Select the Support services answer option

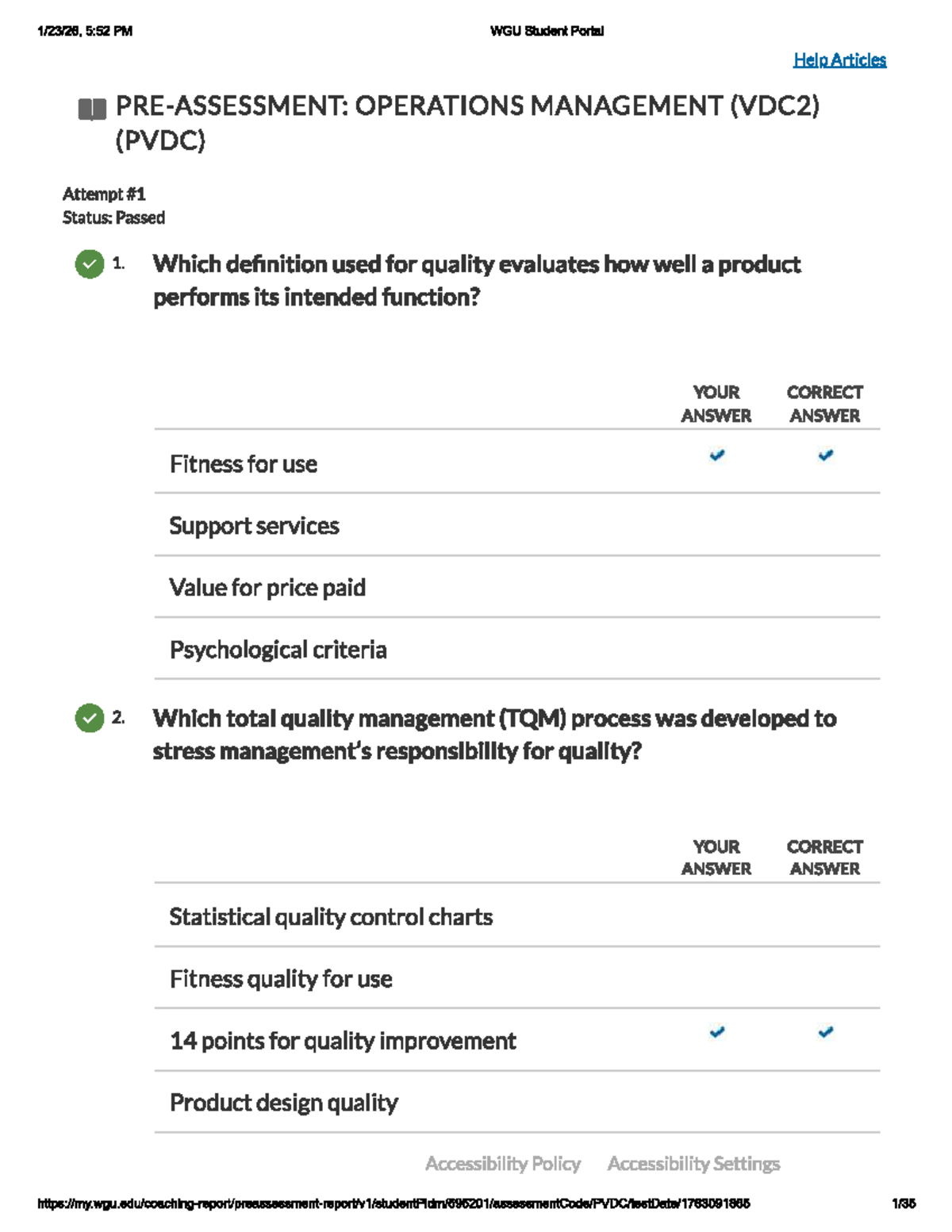click(254, 526)
